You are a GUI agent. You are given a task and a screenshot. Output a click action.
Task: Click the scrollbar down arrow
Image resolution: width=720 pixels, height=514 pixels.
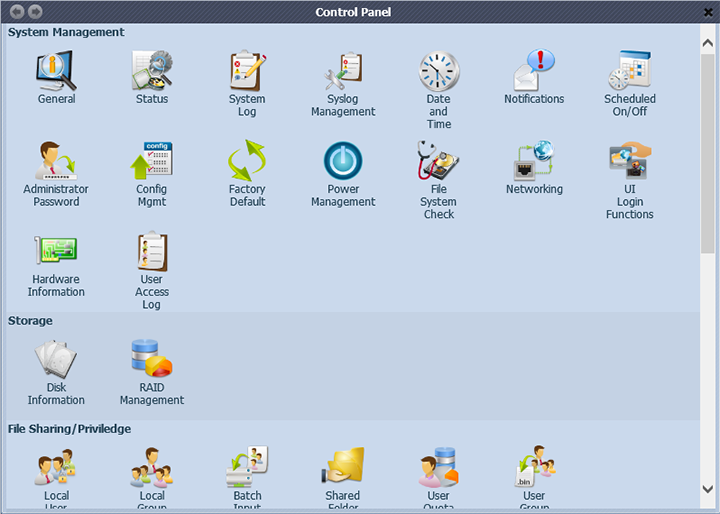(708, 488)
